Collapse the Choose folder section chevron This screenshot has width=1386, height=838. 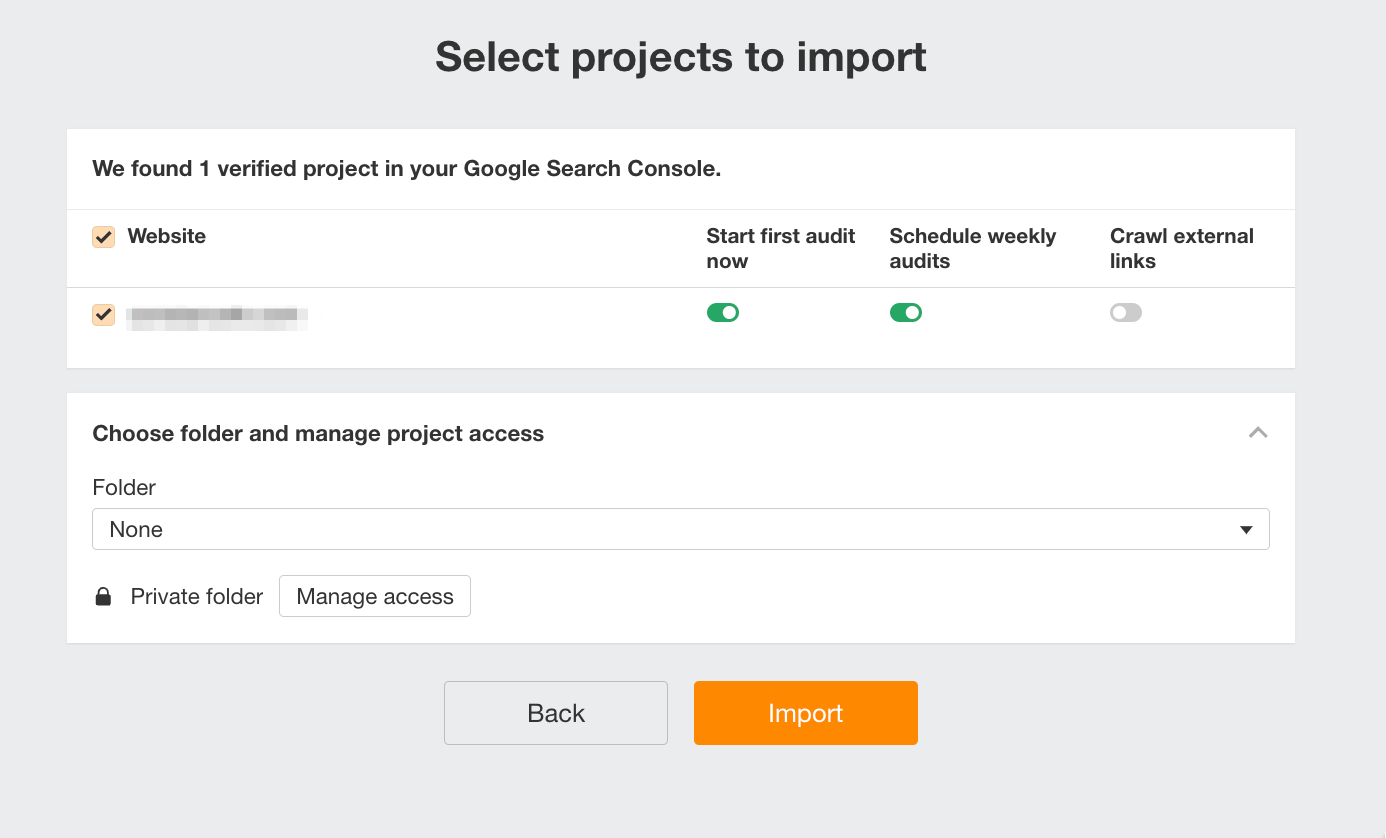1258,433
